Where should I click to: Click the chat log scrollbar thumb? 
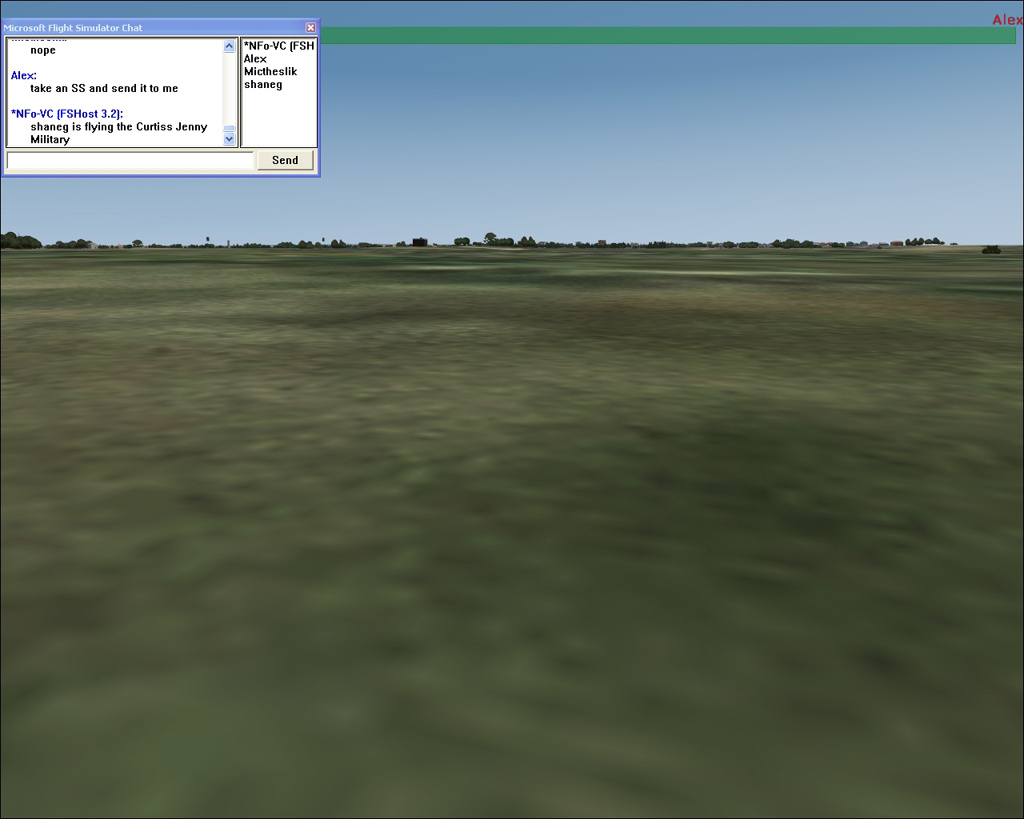(x=229, y=128)
